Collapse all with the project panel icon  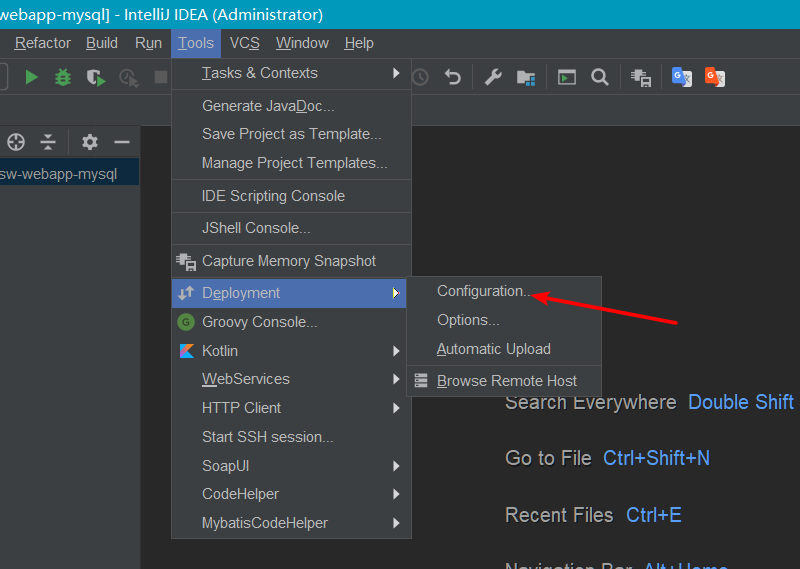(48, 142)
